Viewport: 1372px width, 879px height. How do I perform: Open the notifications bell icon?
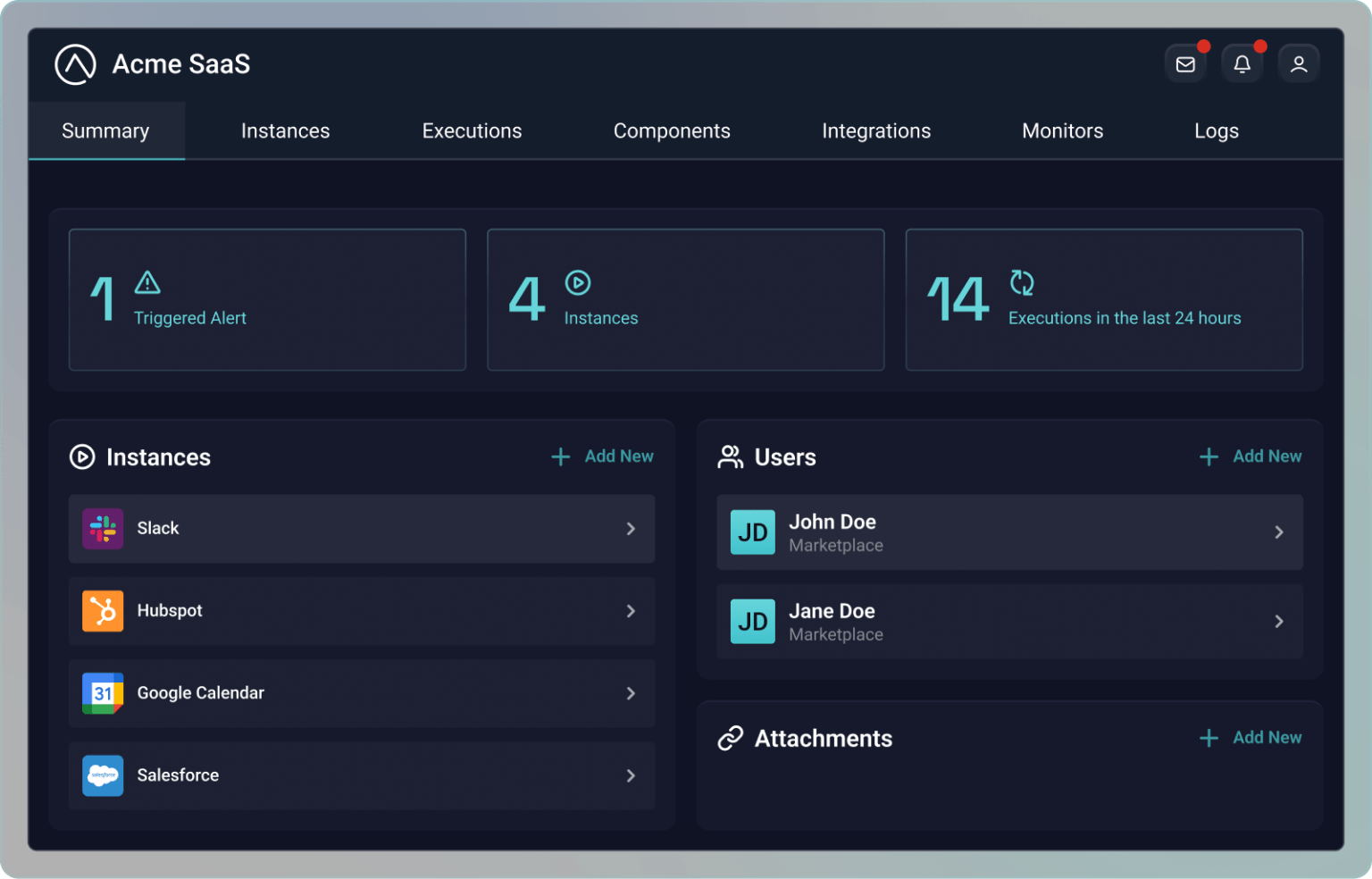point(1242,64)
